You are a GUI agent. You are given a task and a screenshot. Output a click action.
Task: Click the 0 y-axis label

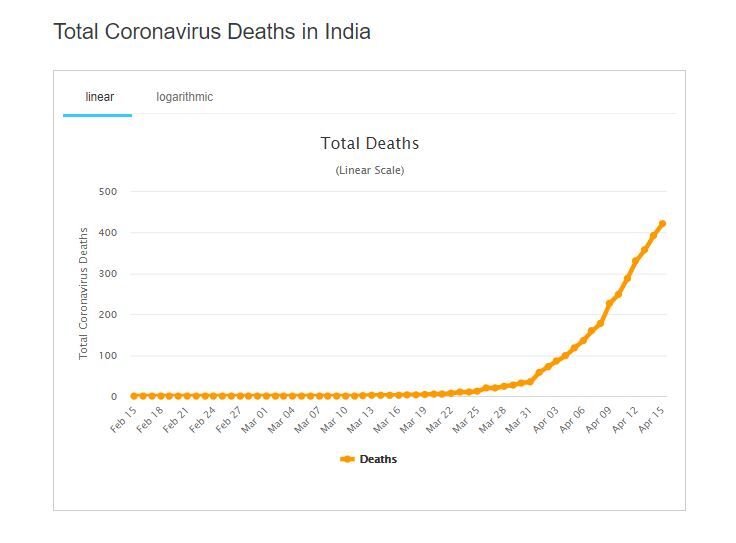[x=113, y=397]
